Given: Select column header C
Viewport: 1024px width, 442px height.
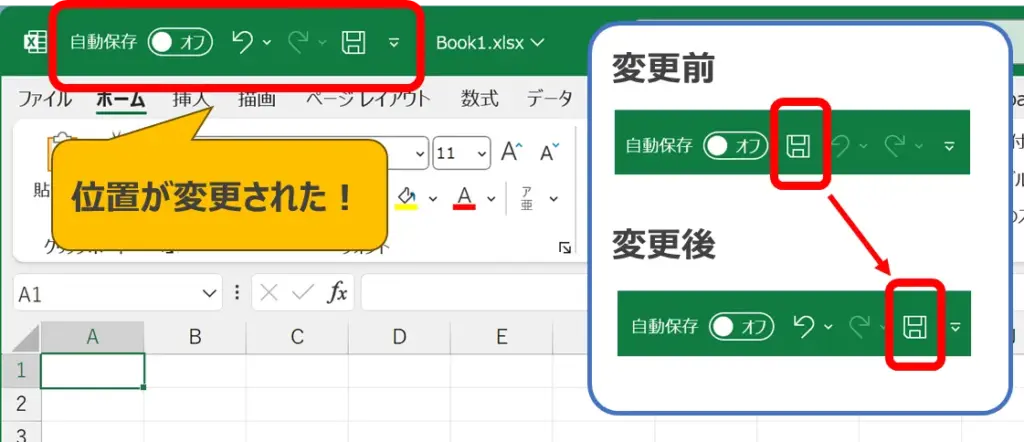Looking at the screenshot, I should pos(296,337).
